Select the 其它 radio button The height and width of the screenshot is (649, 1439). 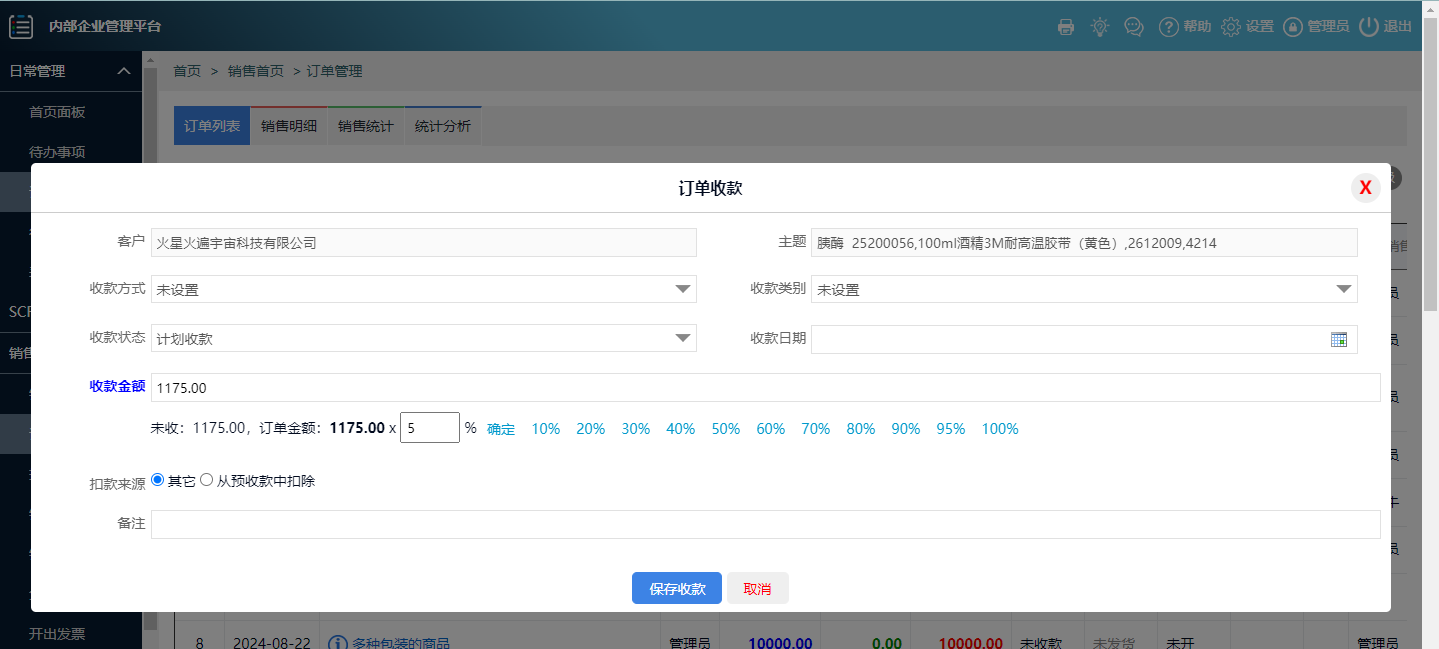point(158,480)
